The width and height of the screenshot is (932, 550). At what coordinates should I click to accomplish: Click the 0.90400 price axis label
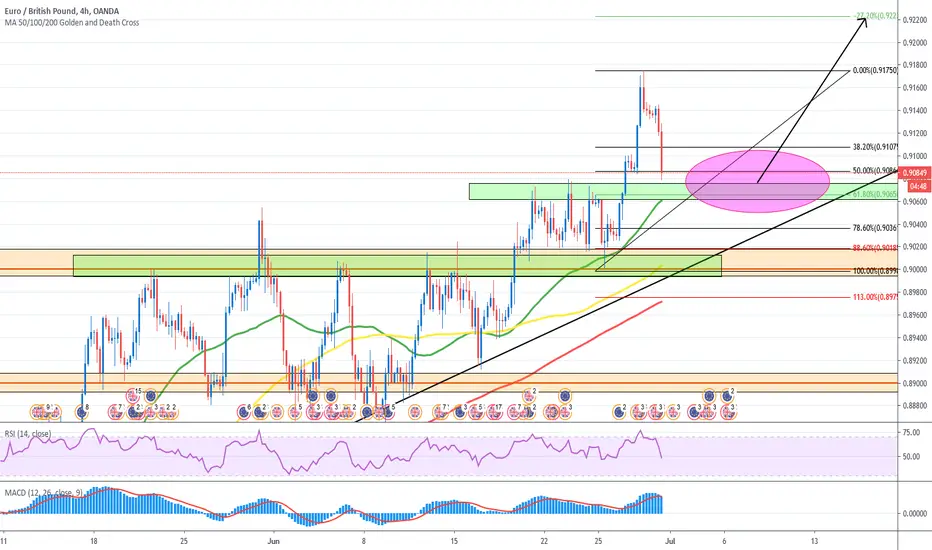pyautogui.click(x=915, y=224)
